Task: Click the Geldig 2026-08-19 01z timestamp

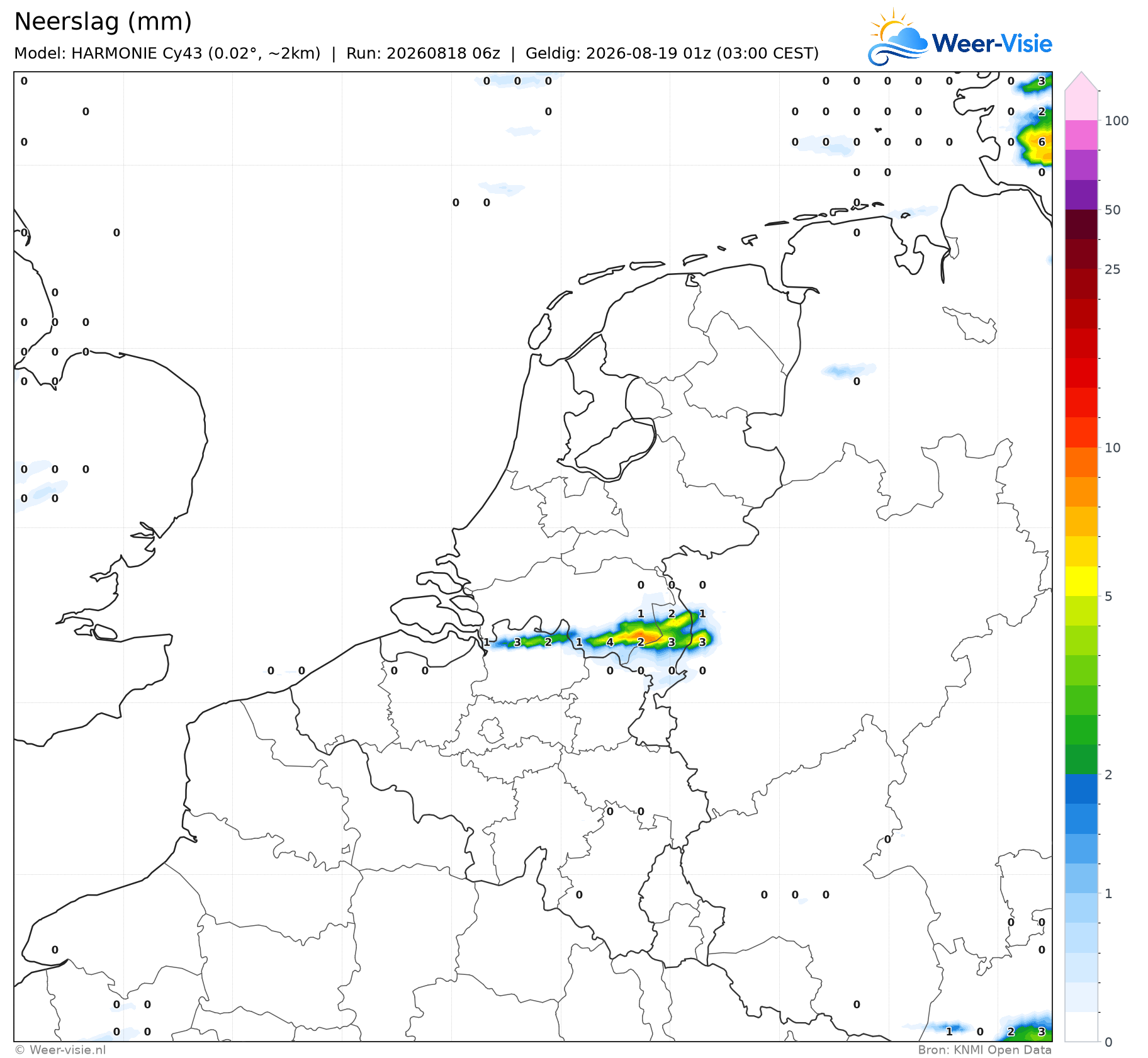Action: click(672, 53)
